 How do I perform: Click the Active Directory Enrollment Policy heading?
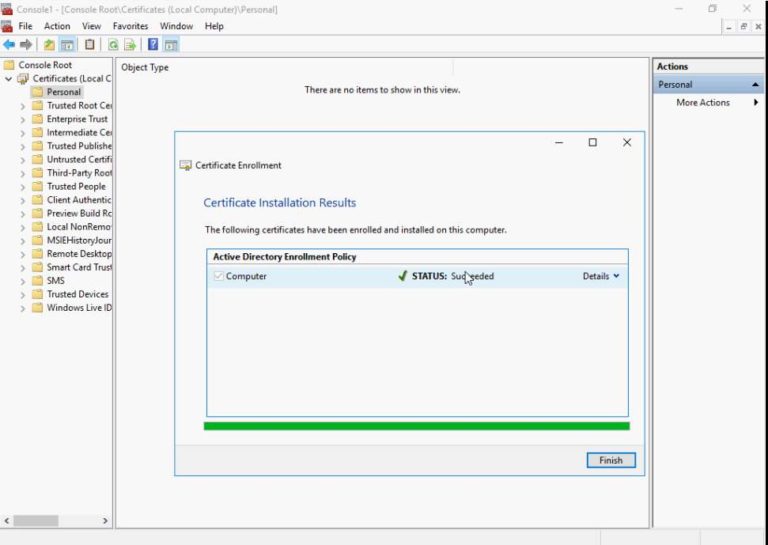(285, 257)
